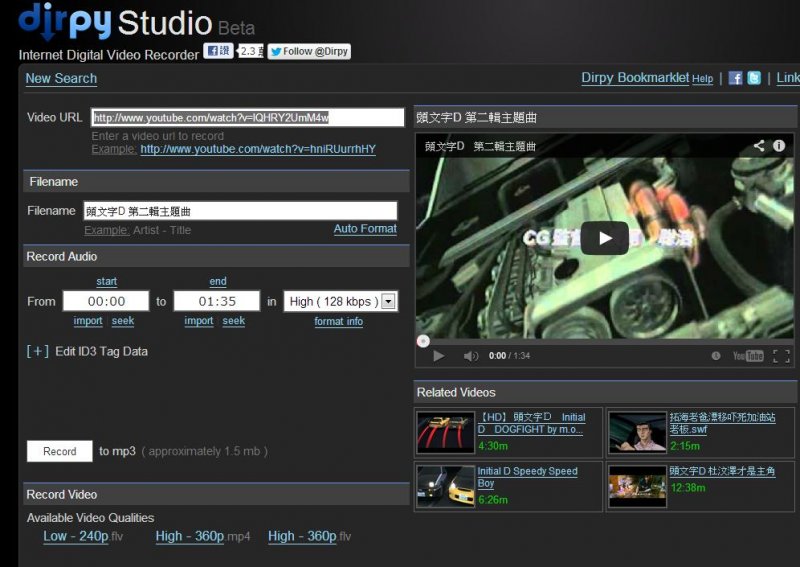Open the New Search link
Image resolution: width=800 pixels, height=567 pixels.
(x=61, y=79)
